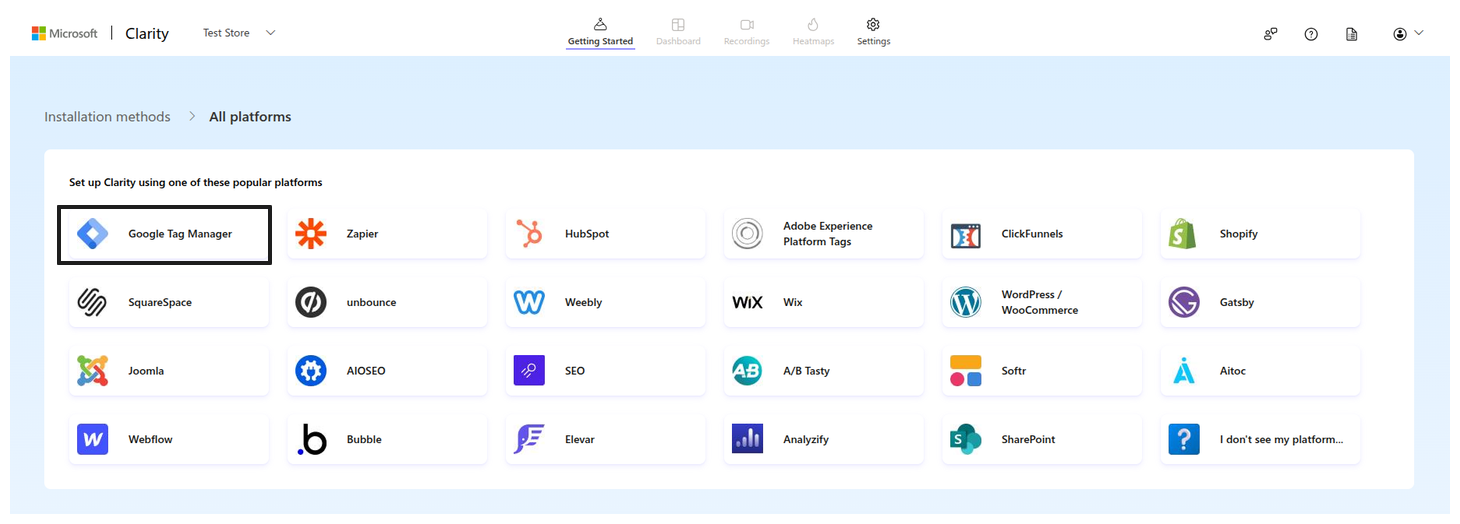
Task: Open the help question mark icon in header
Action: 1311,34
